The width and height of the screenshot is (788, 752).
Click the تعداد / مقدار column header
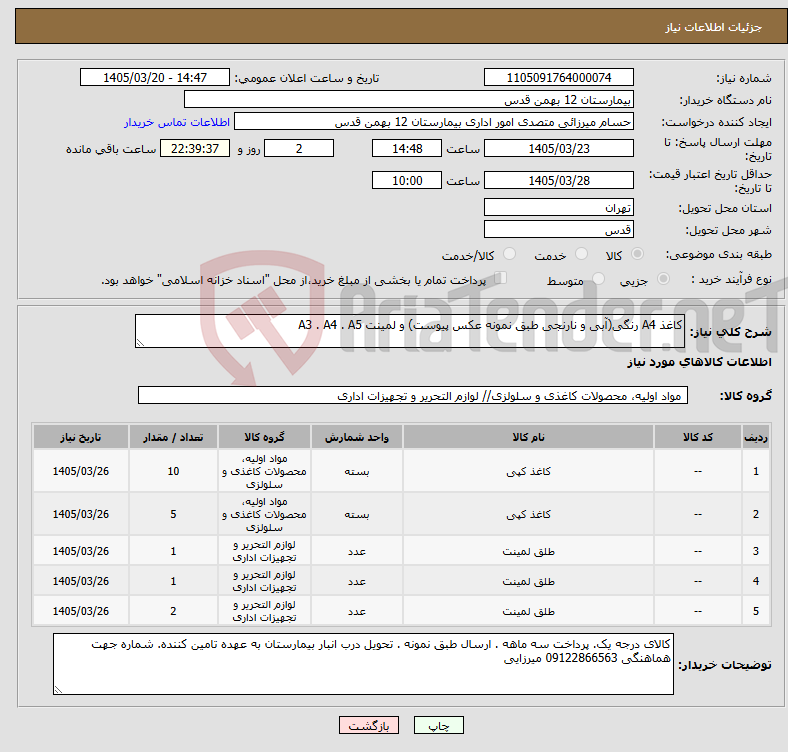pyautogui.click(x=173, y=437)
